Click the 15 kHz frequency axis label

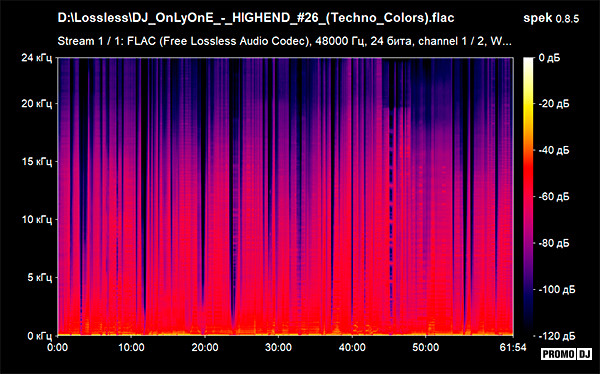pos(36,162)
